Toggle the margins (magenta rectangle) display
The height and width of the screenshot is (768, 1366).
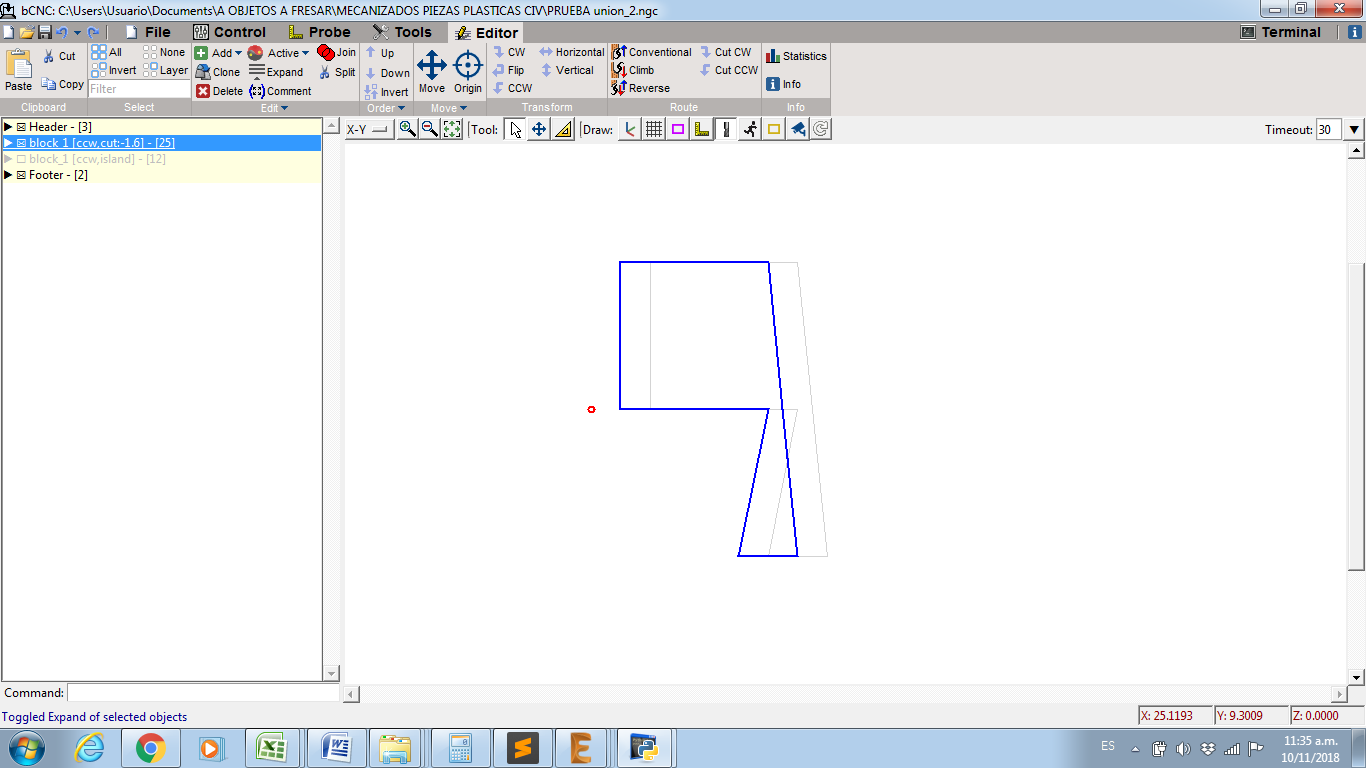[x=678, y=129]
